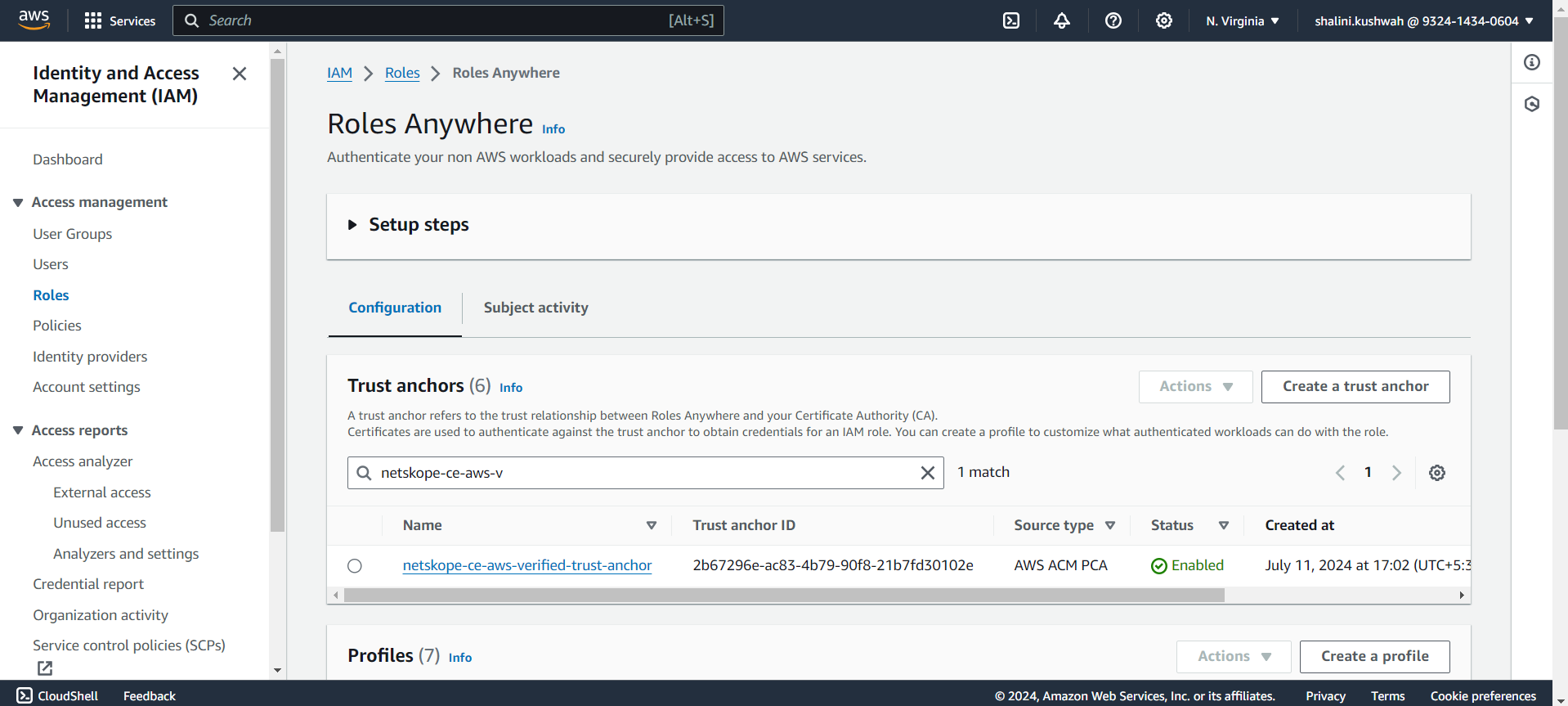Open the notifications bell
Screen dimensions: 1568x706
(x=1062, y=20)
